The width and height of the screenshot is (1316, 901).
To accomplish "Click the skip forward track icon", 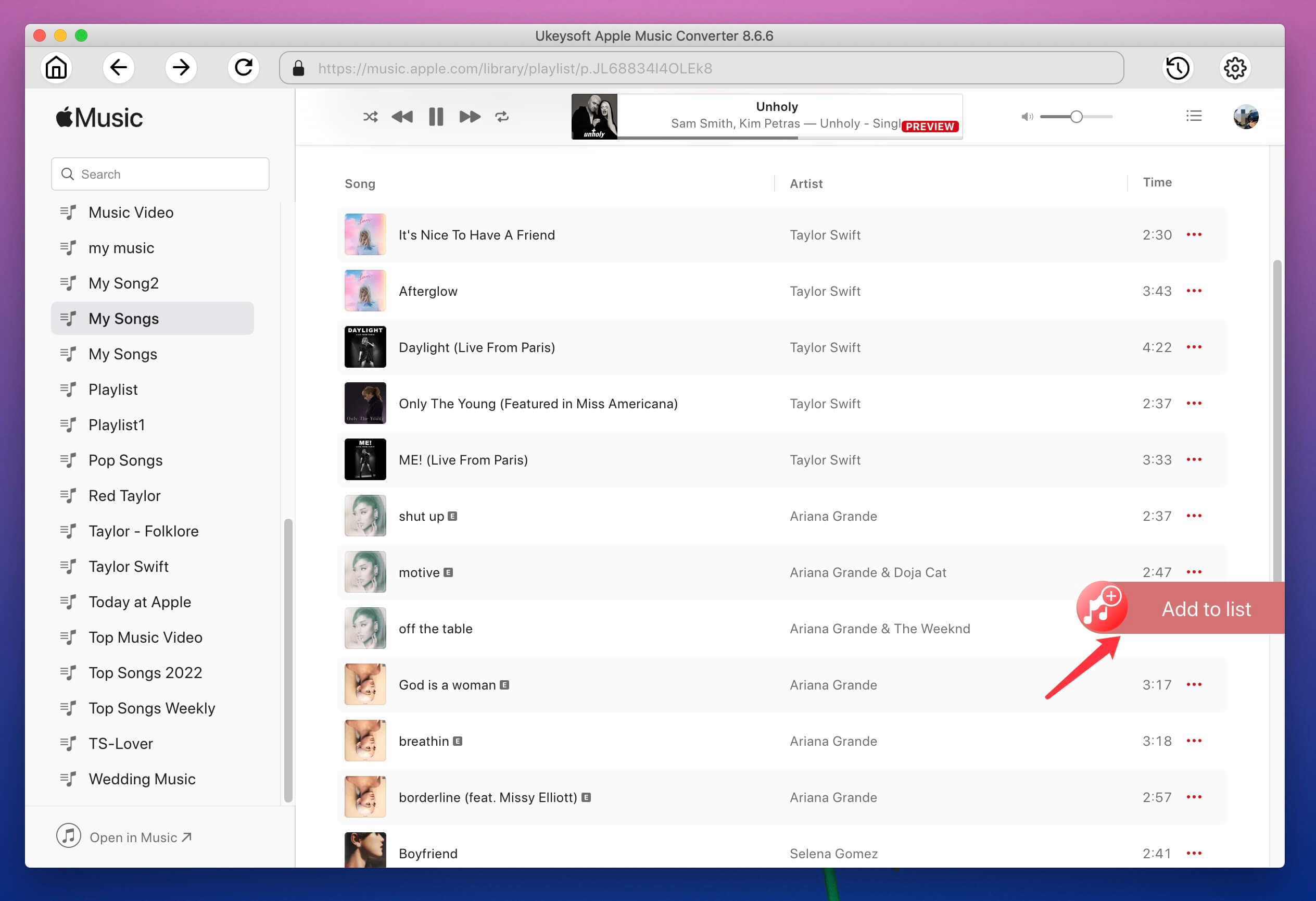I will coord(469,116).
